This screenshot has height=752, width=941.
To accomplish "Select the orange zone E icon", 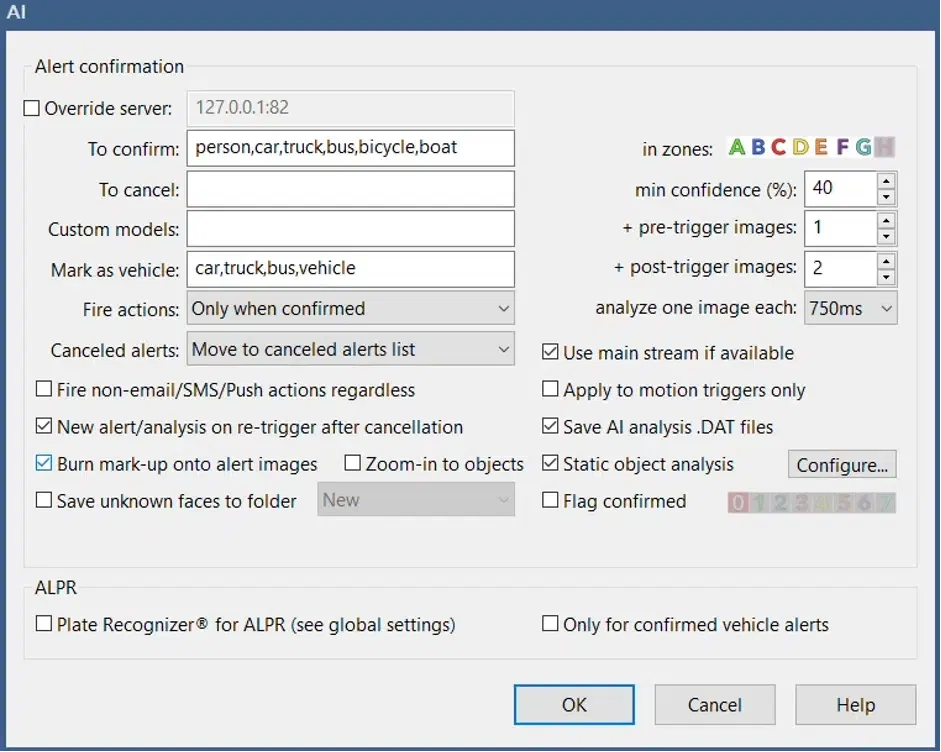I will 821,148.
